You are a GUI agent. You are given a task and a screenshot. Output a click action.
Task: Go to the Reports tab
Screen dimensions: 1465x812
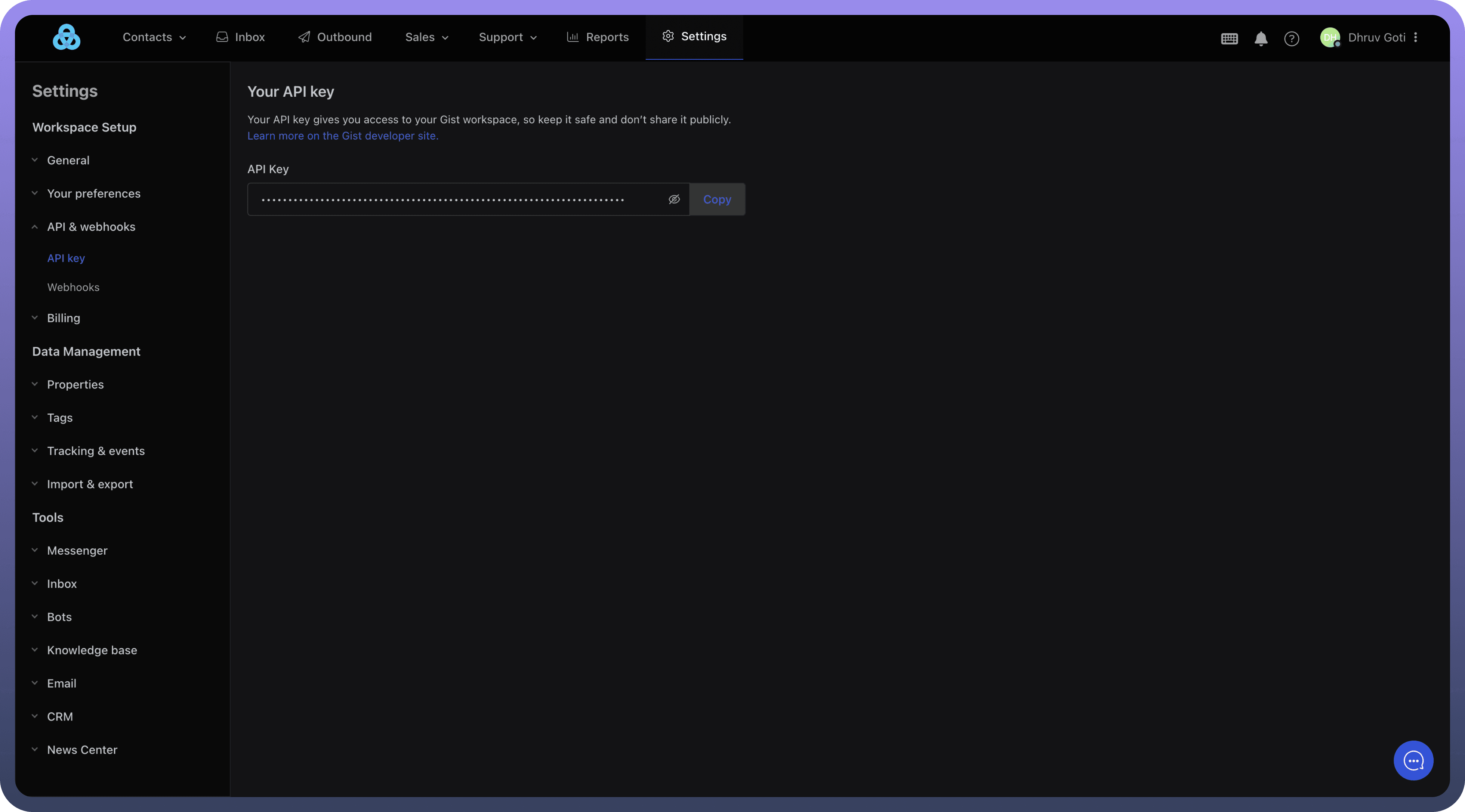click(x=598, y=37)
